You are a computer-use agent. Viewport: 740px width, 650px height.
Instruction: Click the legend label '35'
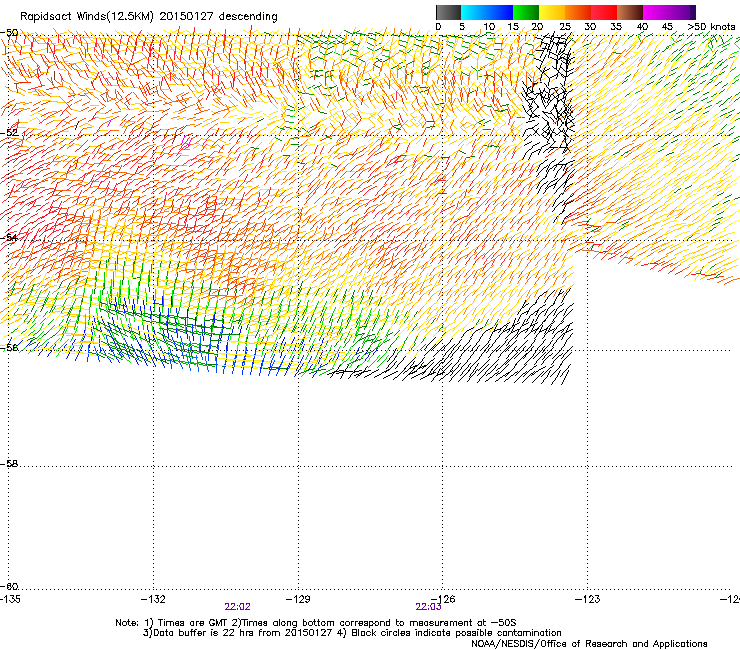coord(616,27)
